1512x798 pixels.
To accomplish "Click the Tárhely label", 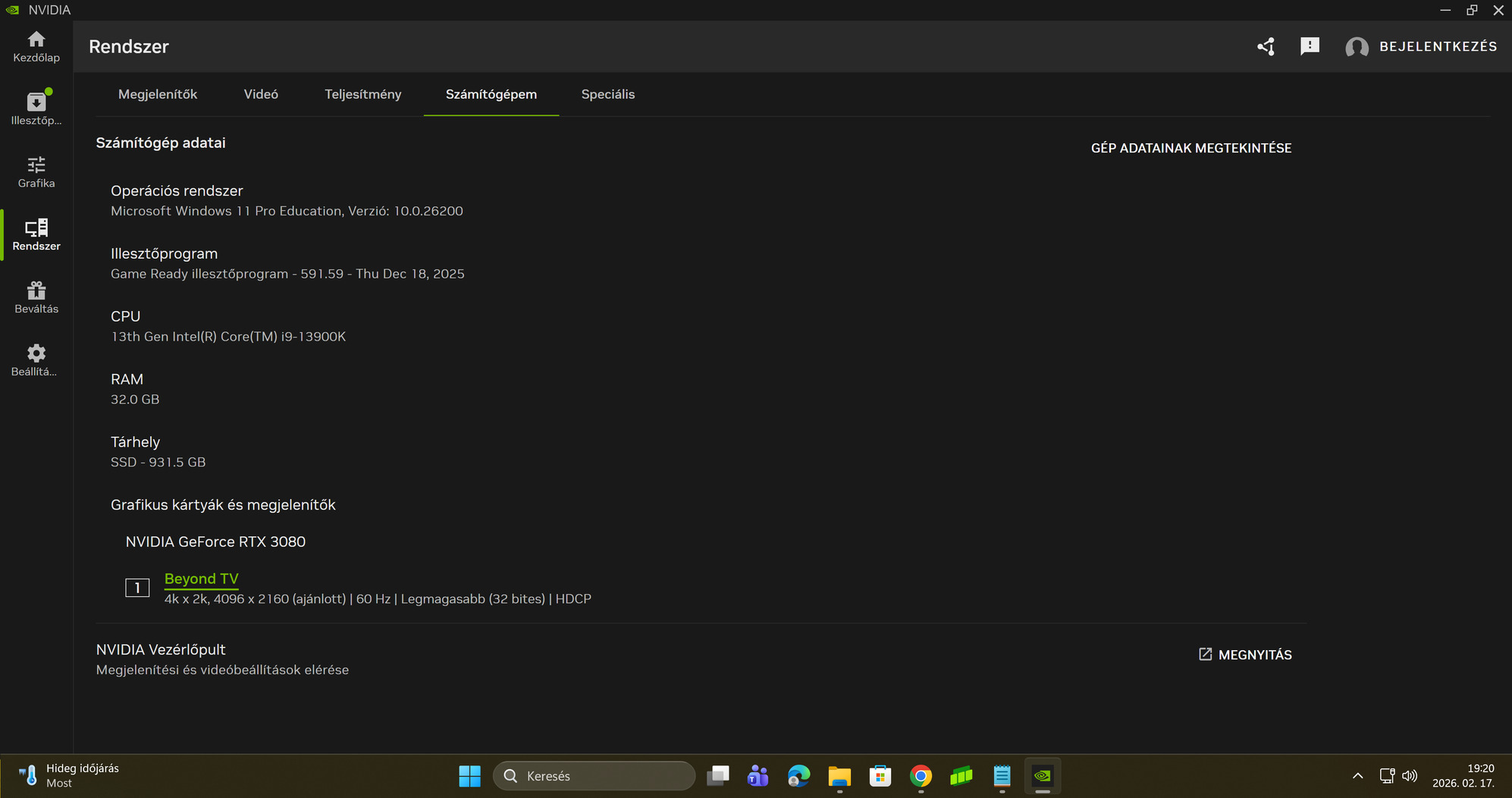I will [x=135, y=442].
